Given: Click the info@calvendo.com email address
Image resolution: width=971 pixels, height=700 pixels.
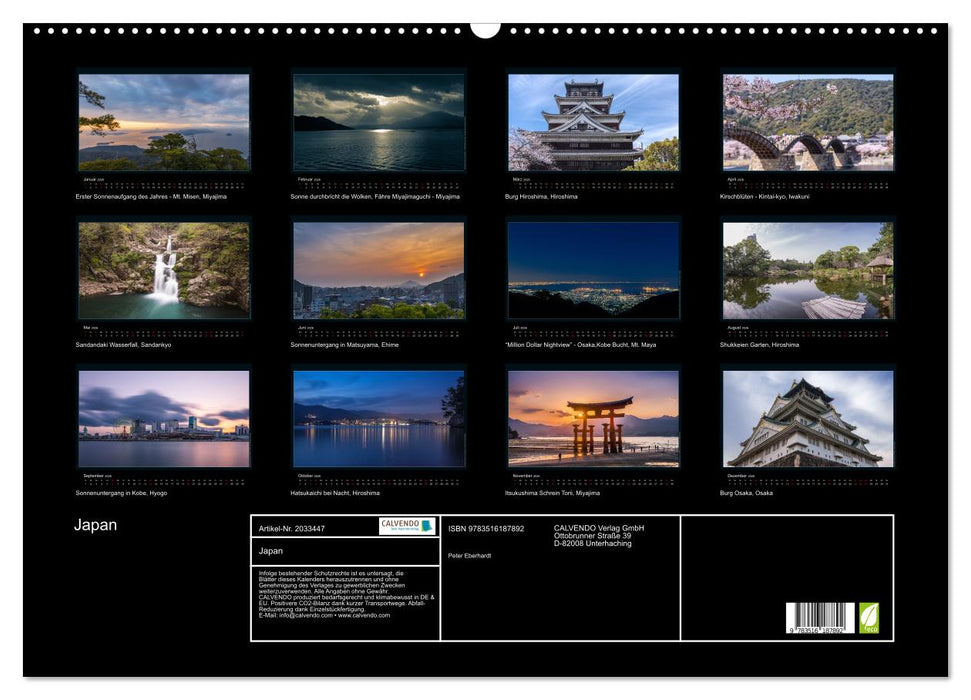Looking at the screenshot, I should [x=302, y=616].
